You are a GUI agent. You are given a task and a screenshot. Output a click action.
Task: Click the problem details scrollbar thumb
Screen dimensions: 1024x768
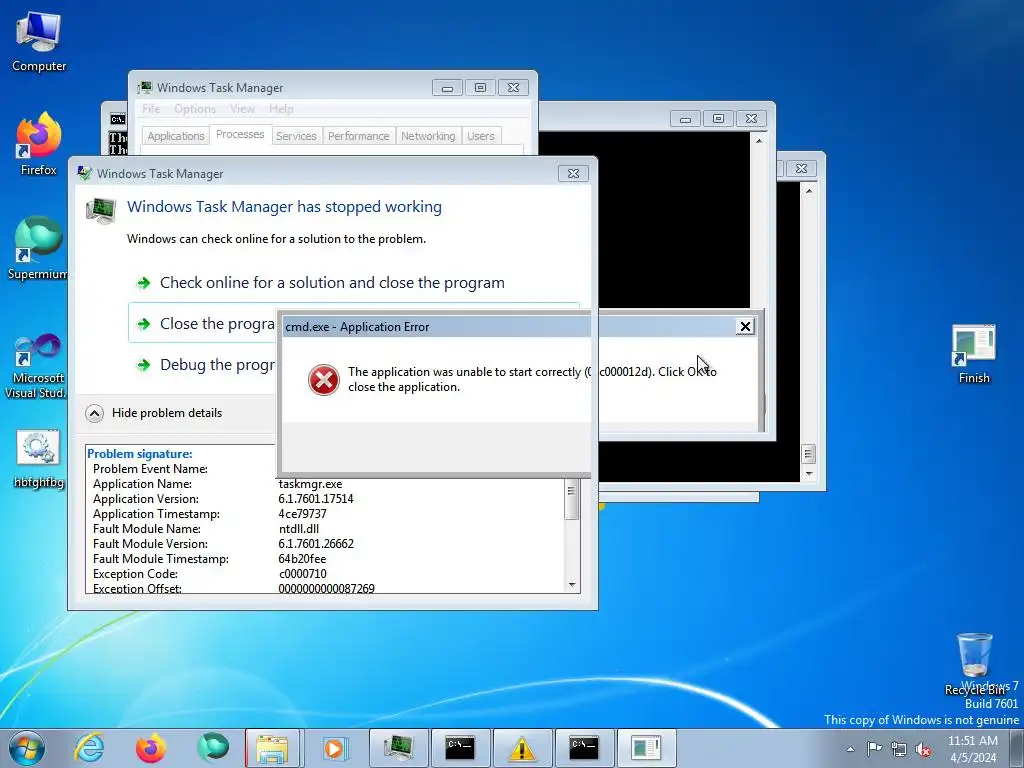[572, 500]
